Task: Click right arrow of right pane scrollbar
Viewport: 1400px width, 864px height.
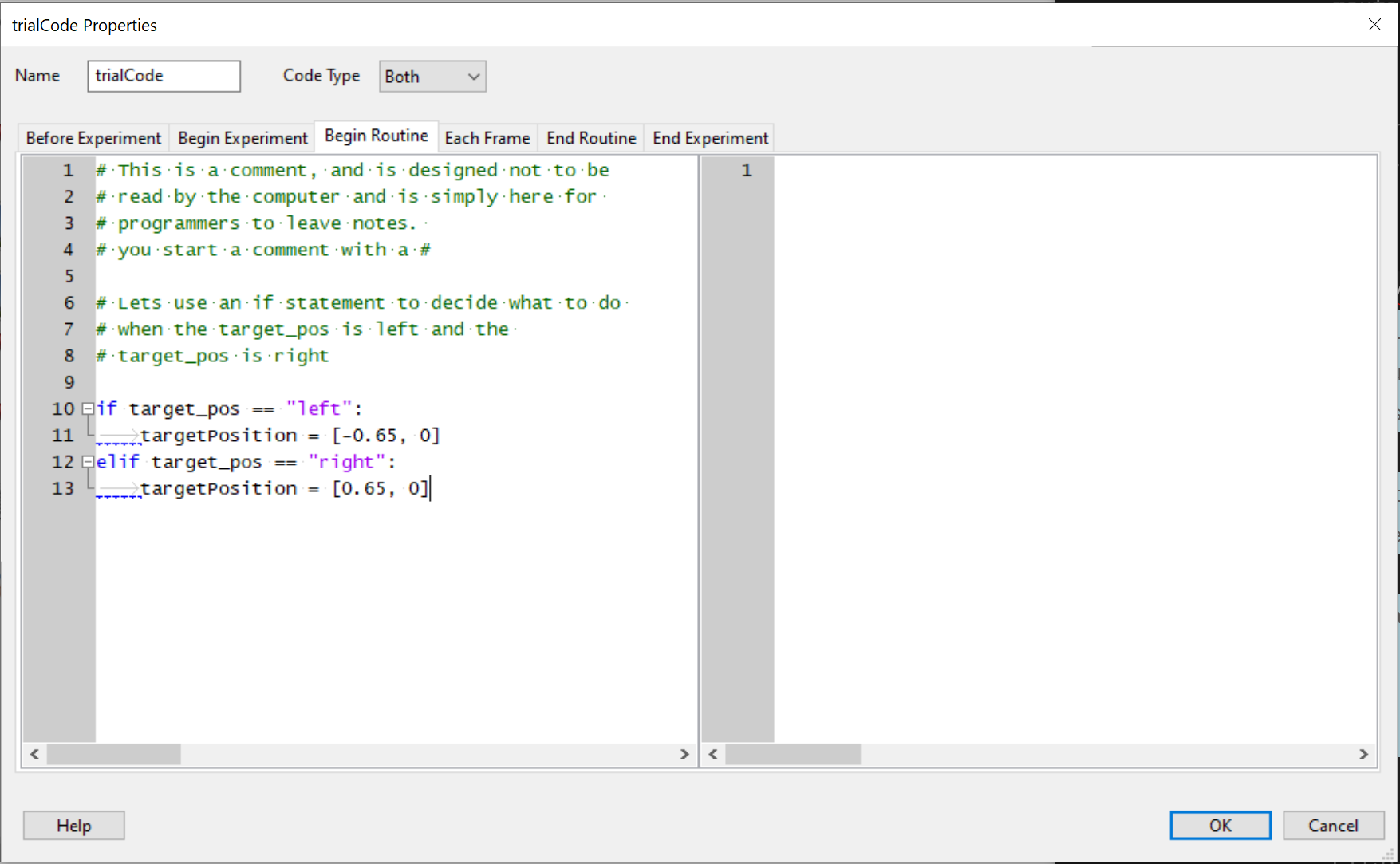Action: 1363,754
